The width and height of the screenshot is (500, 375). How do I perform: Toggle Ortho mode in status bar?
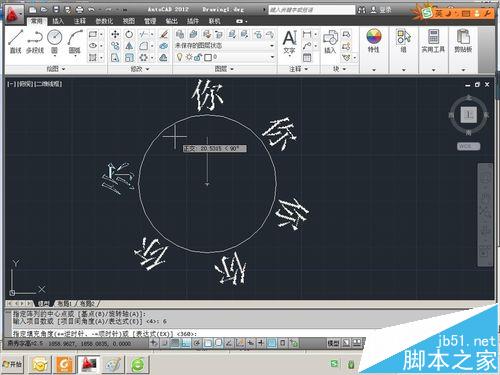186,343
